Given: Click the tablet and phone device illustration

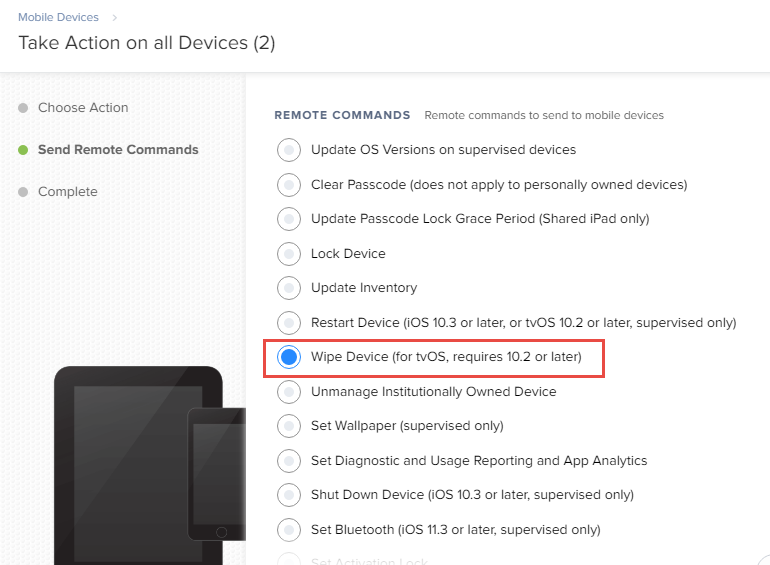Looking at the screenshot, I should [150, 465].
